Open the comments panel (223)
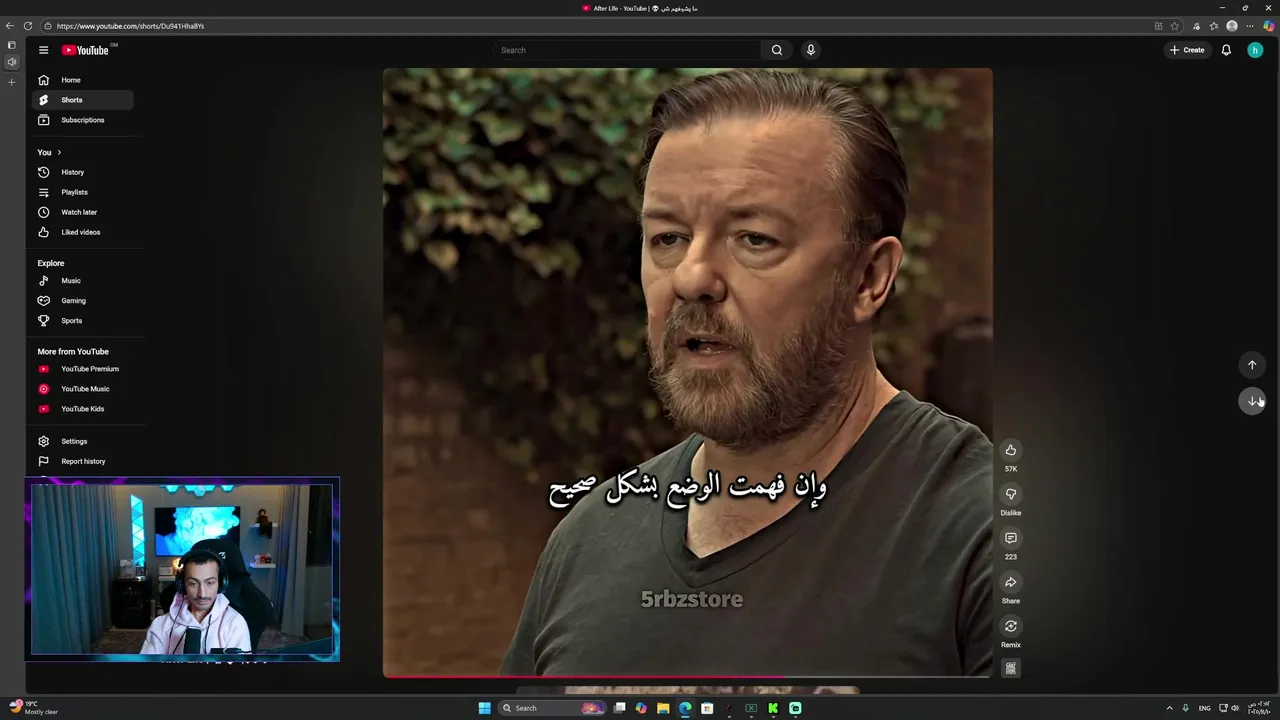This screenshot has height=720, width=1280. coord(1011,538)
